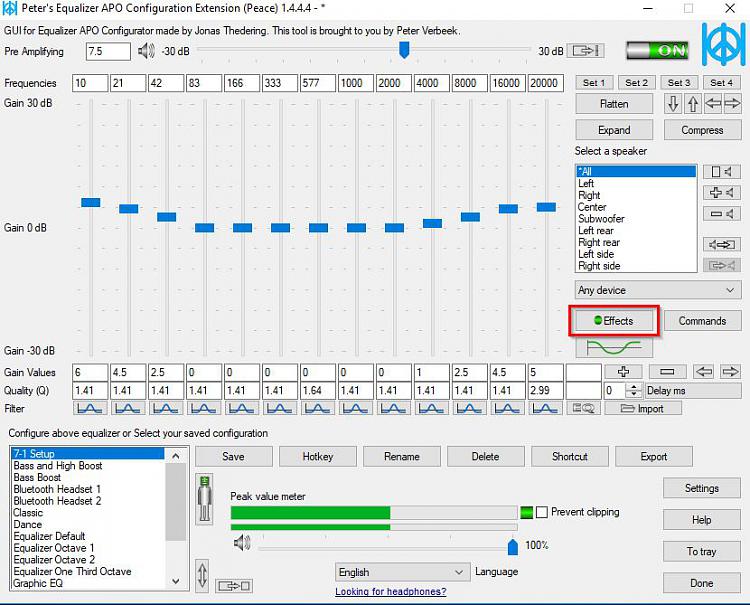Click the Import button
Viewport: 750px width, 605px height.
(x=643, y=408)
